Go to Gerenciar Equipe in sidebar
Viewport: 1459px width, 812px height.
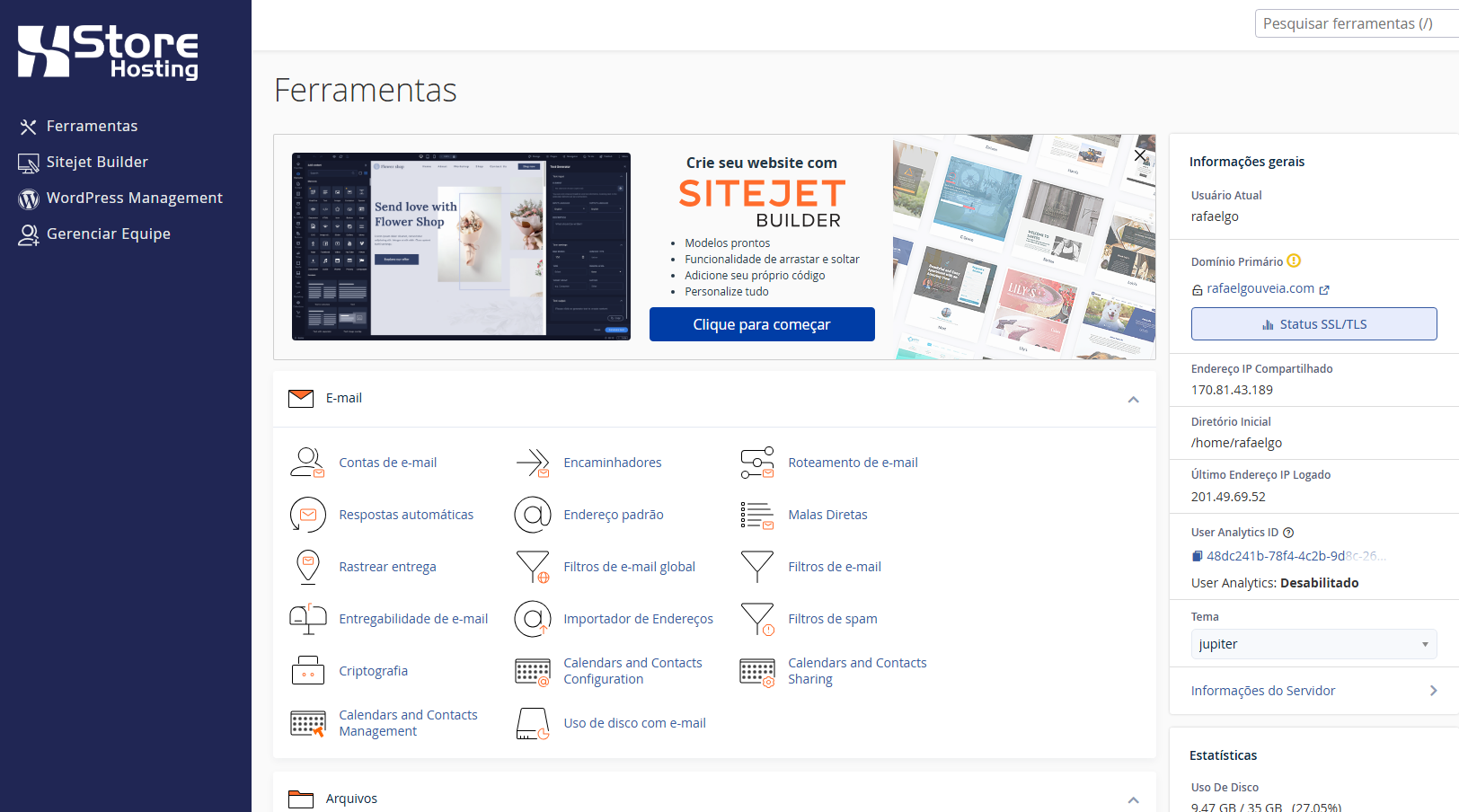click(108, 234)
